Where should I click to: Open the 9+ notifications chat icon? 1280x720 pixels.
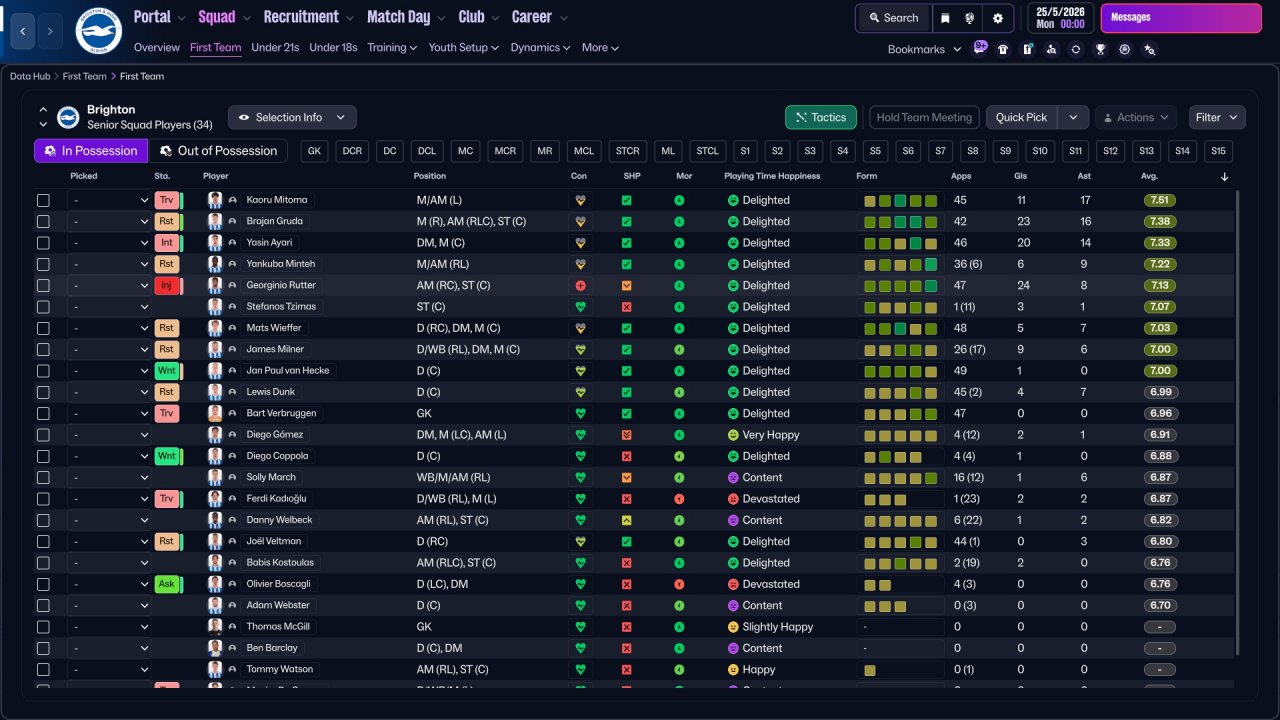pyautogui.click(x=979, y=48)
